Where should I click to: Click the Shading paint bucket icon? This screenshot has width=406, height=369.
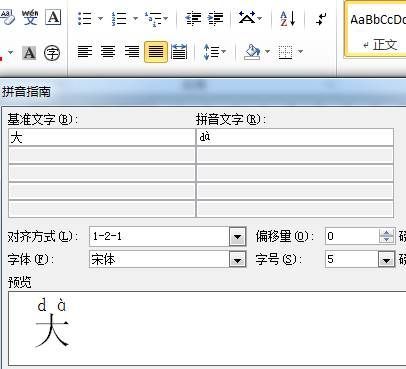pyautogui.click(x=252, y=52)
